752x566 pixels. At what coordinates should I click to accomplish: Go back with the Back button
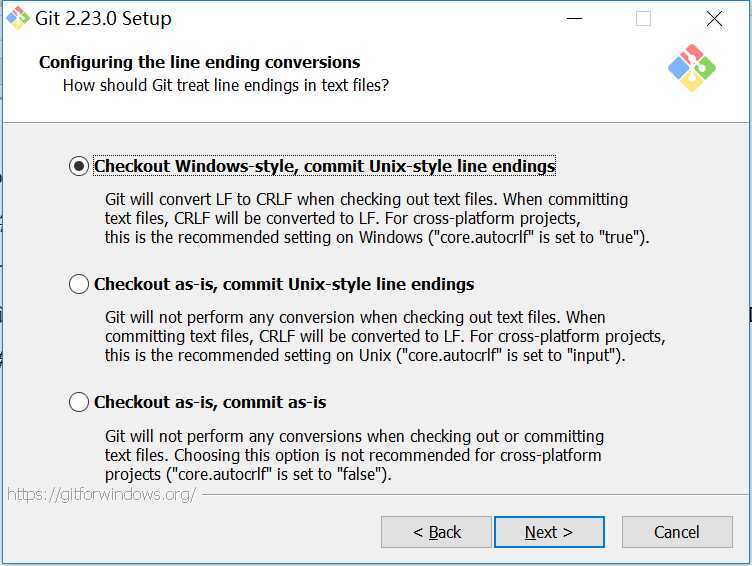(436, 532)
